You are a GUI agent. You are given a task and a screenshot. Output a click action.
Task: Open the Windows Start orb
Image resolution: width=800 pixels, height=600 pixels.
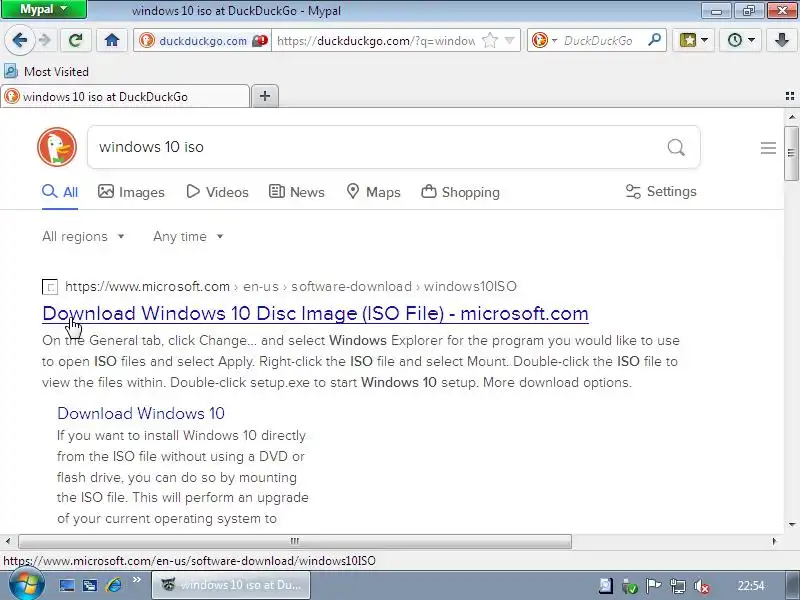click(27, 585)
